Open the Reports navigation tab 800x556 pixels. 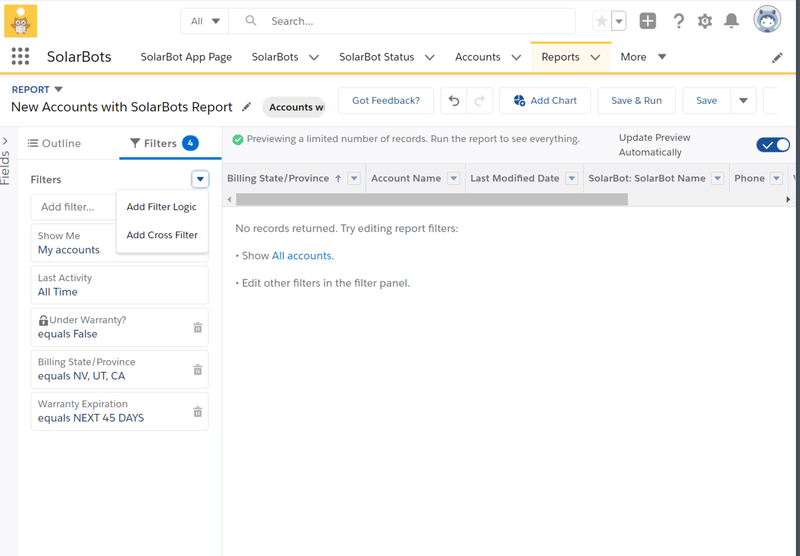560,57
